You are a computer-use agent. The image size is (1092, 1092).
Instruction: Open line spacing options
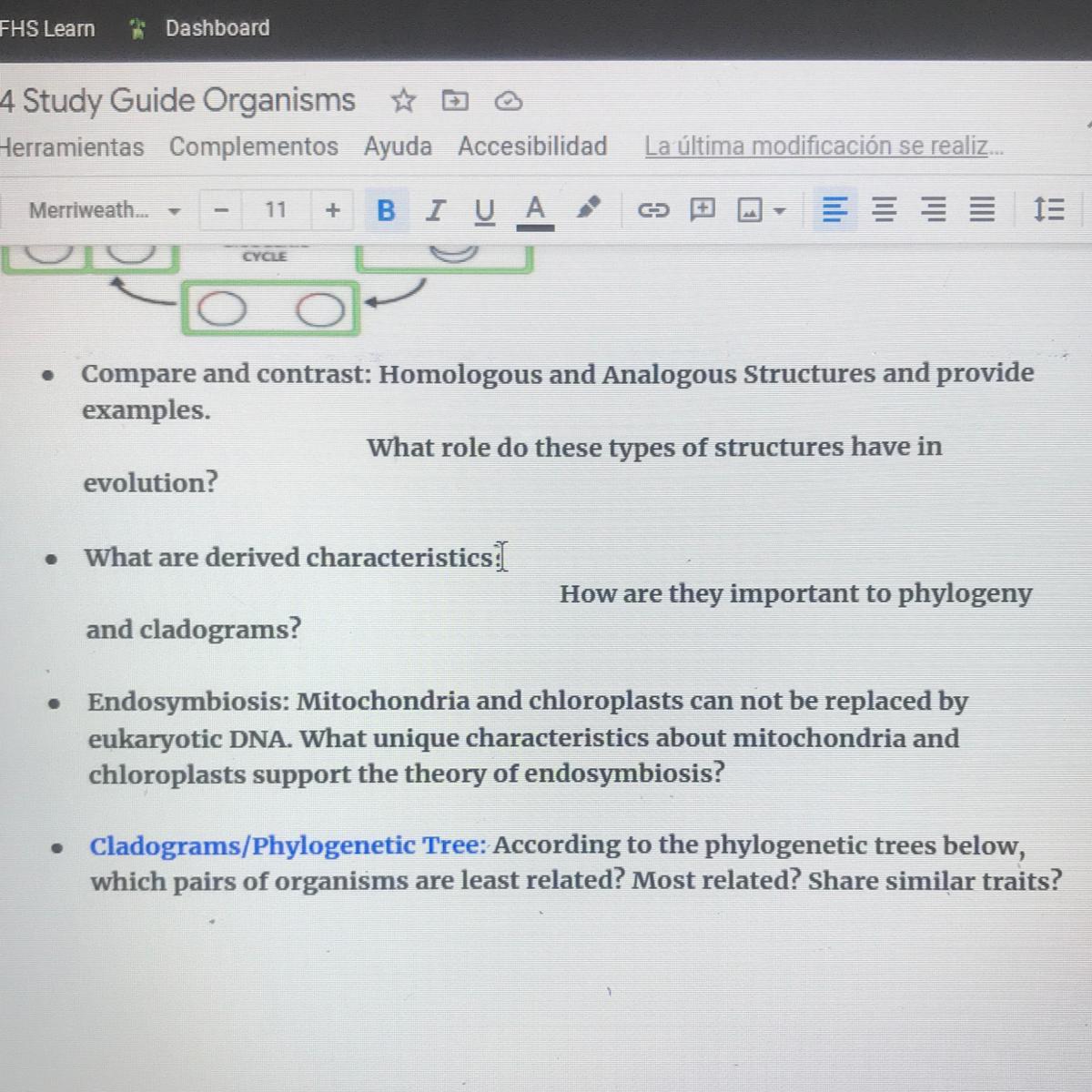pos(1048,210)
